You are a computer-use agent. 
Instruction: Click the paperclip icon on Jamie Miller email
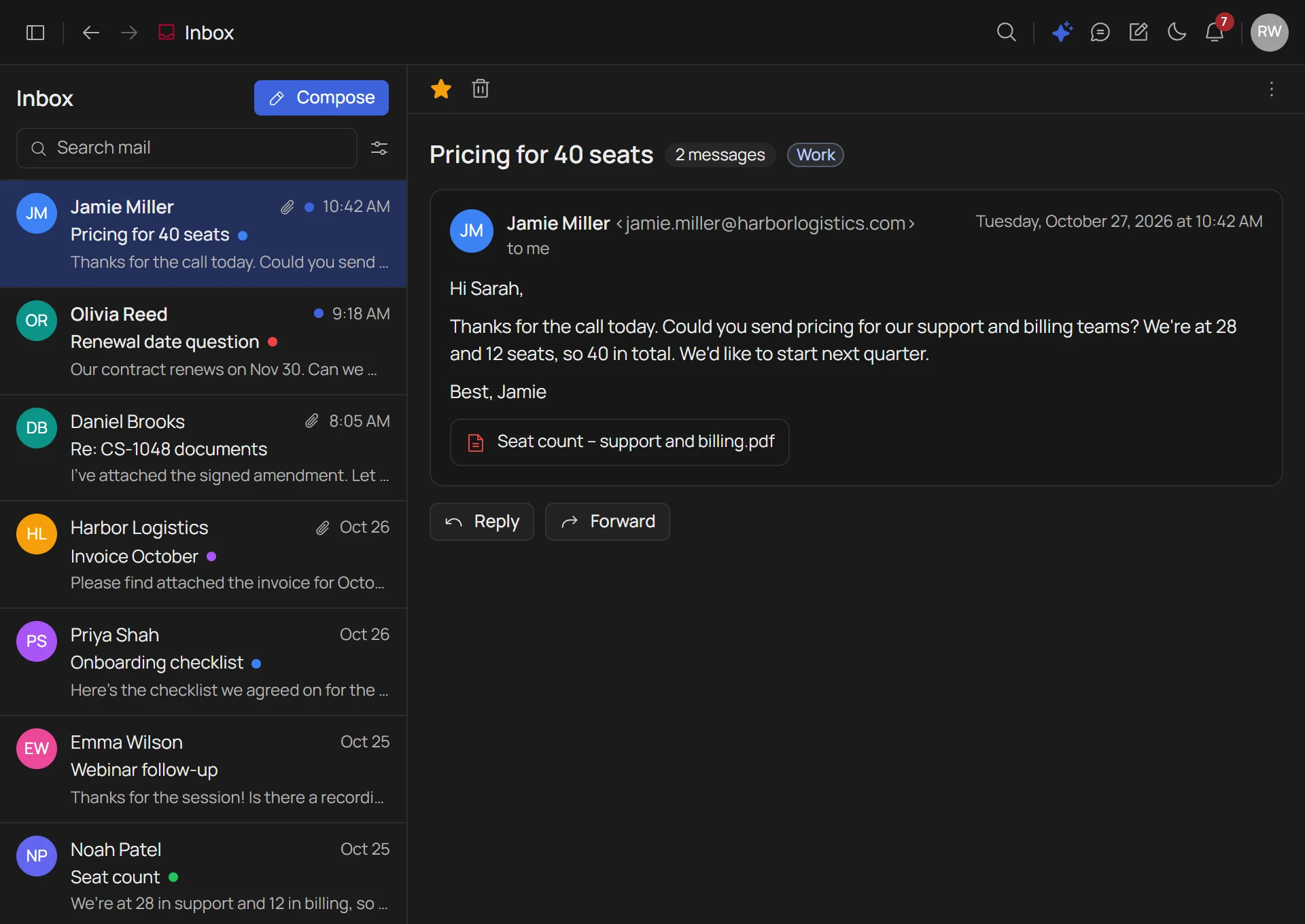[288, 207]
